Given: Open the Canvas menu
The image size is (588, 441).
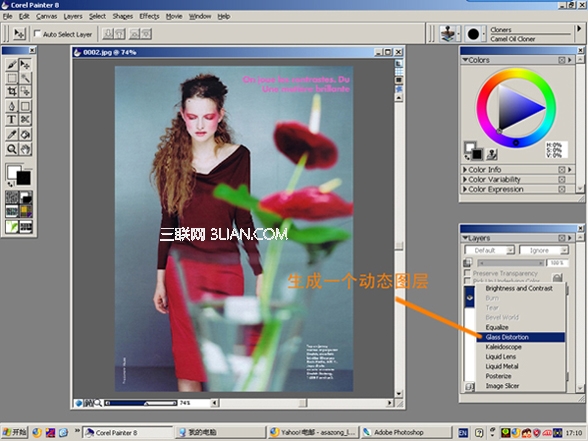Looking at the screenshot, I should coord(46,16).
